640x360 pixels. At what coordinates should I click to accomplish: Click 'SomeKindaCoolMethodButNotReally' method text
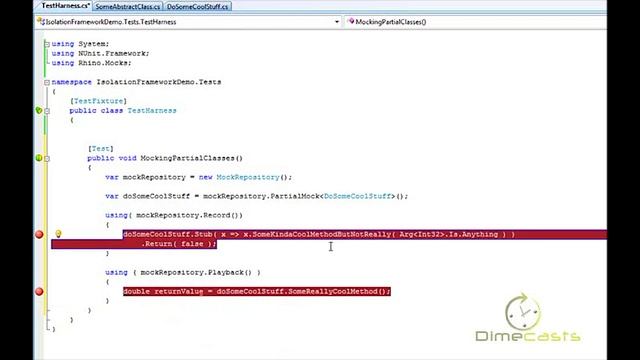click(x=322, y=234)
